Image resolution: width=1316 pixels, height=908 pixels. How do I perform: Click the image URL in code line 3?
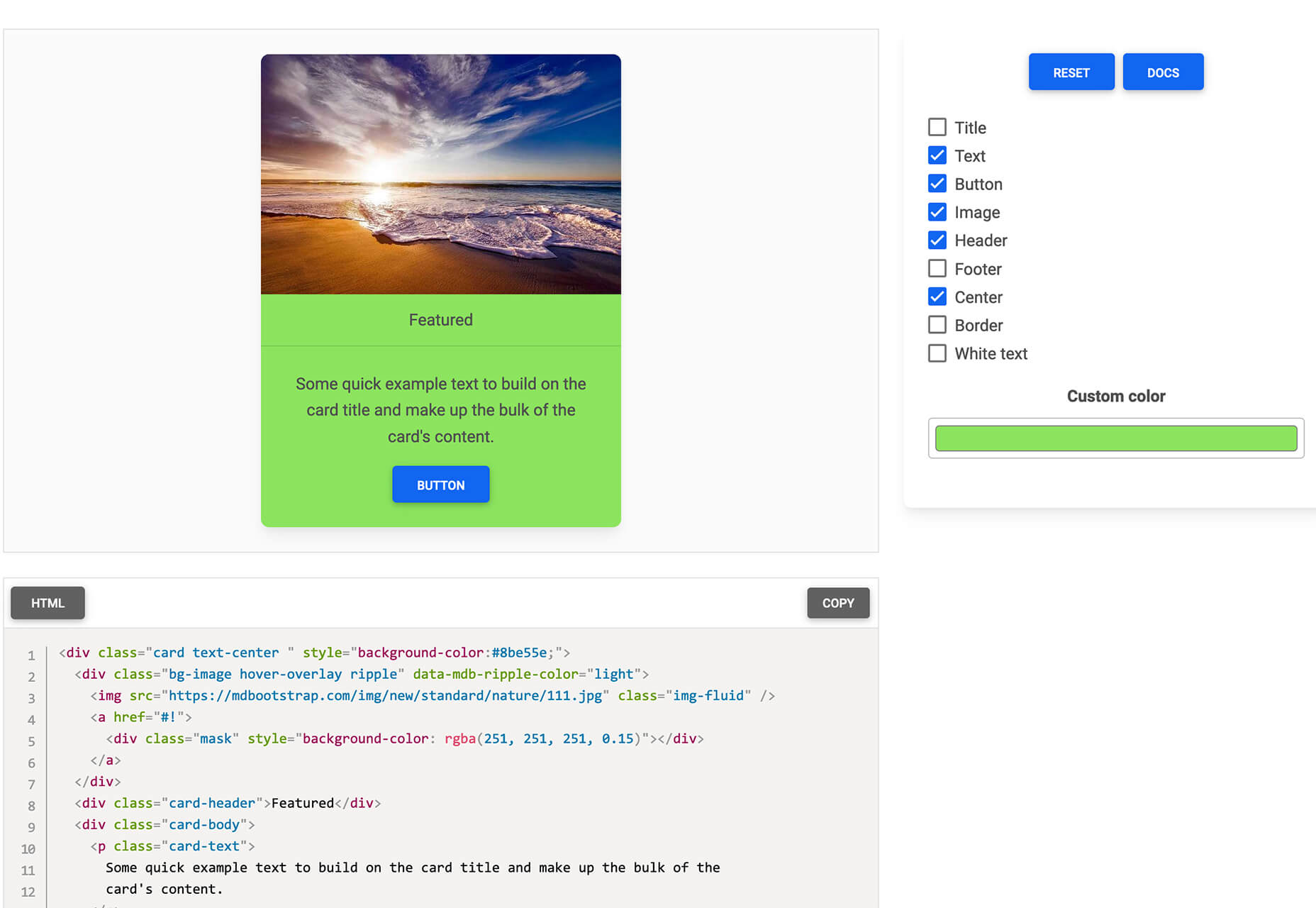pyautogui.click(x=385, y=696)
